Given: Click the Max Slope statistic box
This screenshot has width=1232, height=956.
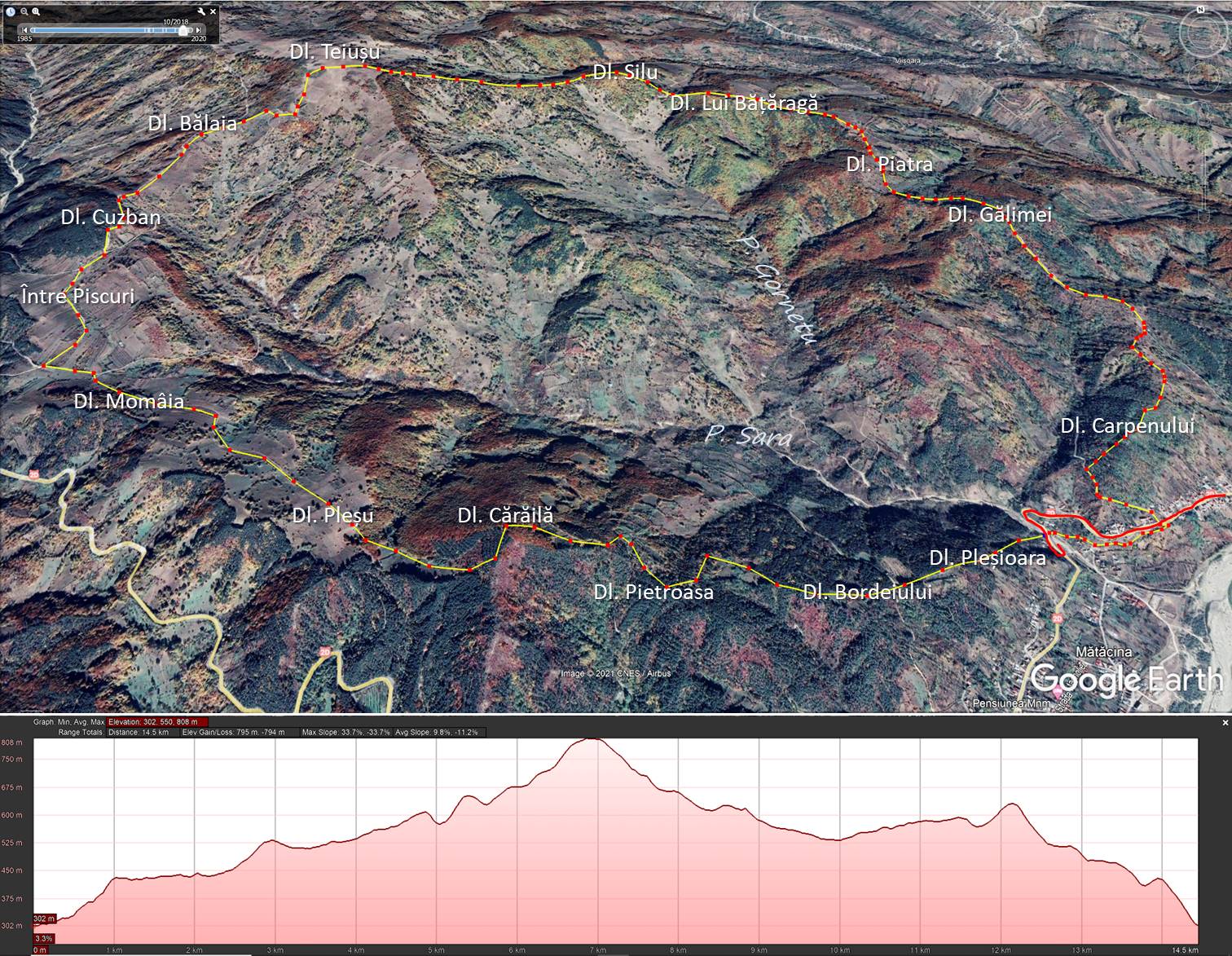Looking at the screenshot, I should (x=345, y=733).
